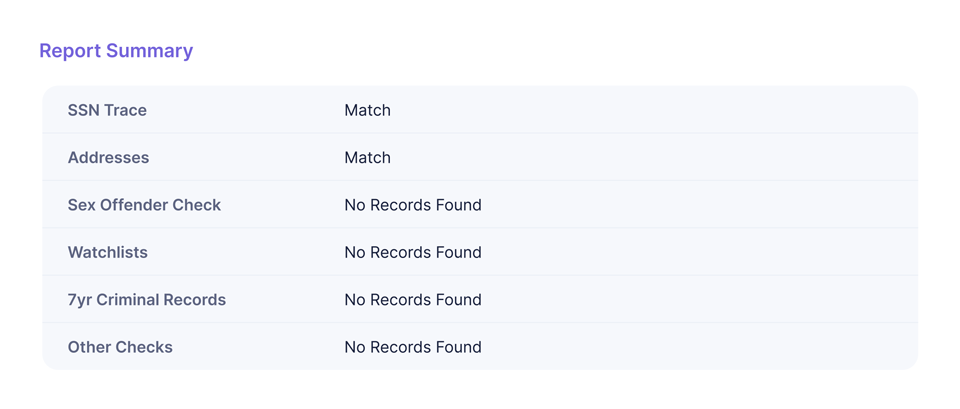Click the Addresses label

pyautogui.click(x=108, y=158)
